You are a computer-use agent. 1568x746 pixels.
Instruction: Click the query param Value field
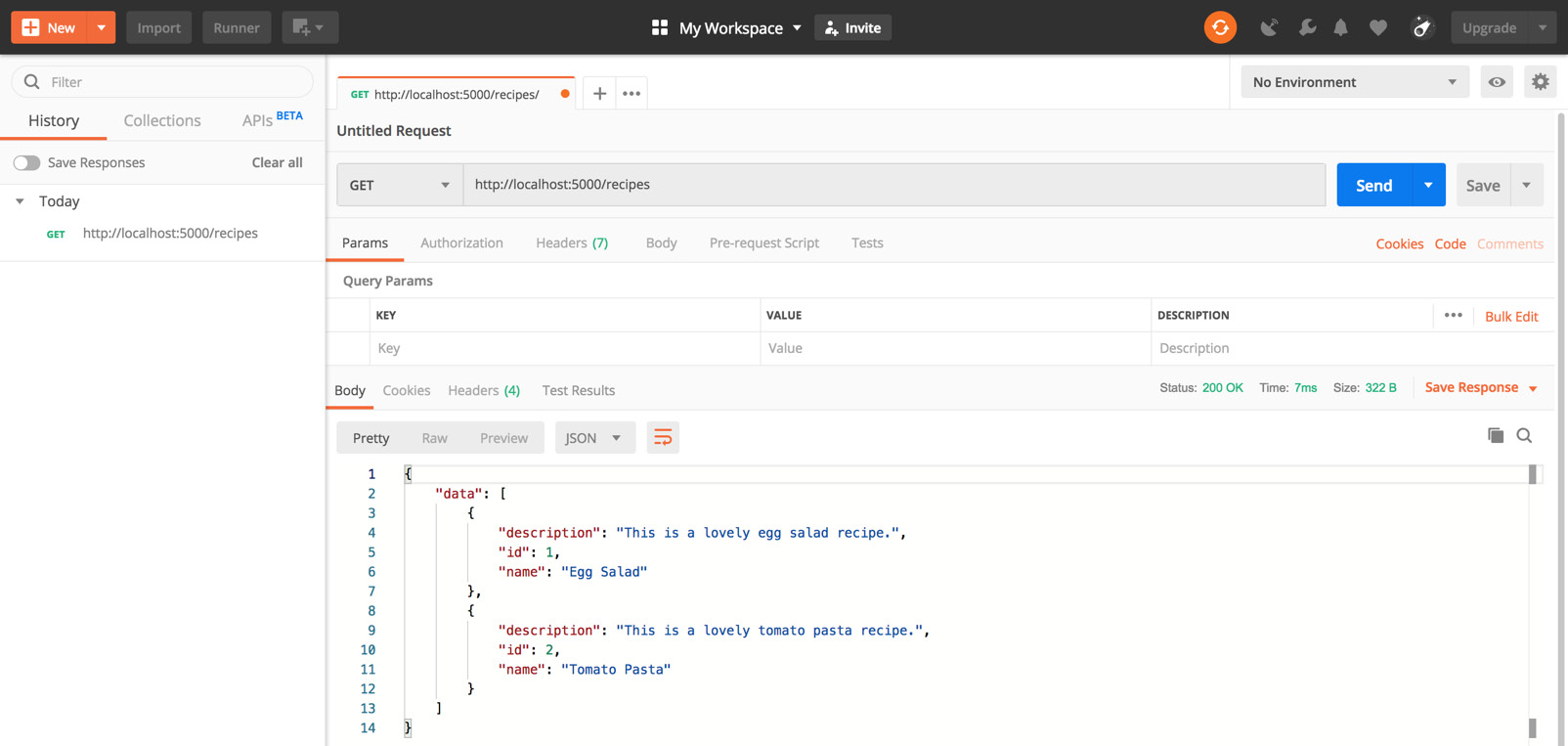(x=956, y=348)
